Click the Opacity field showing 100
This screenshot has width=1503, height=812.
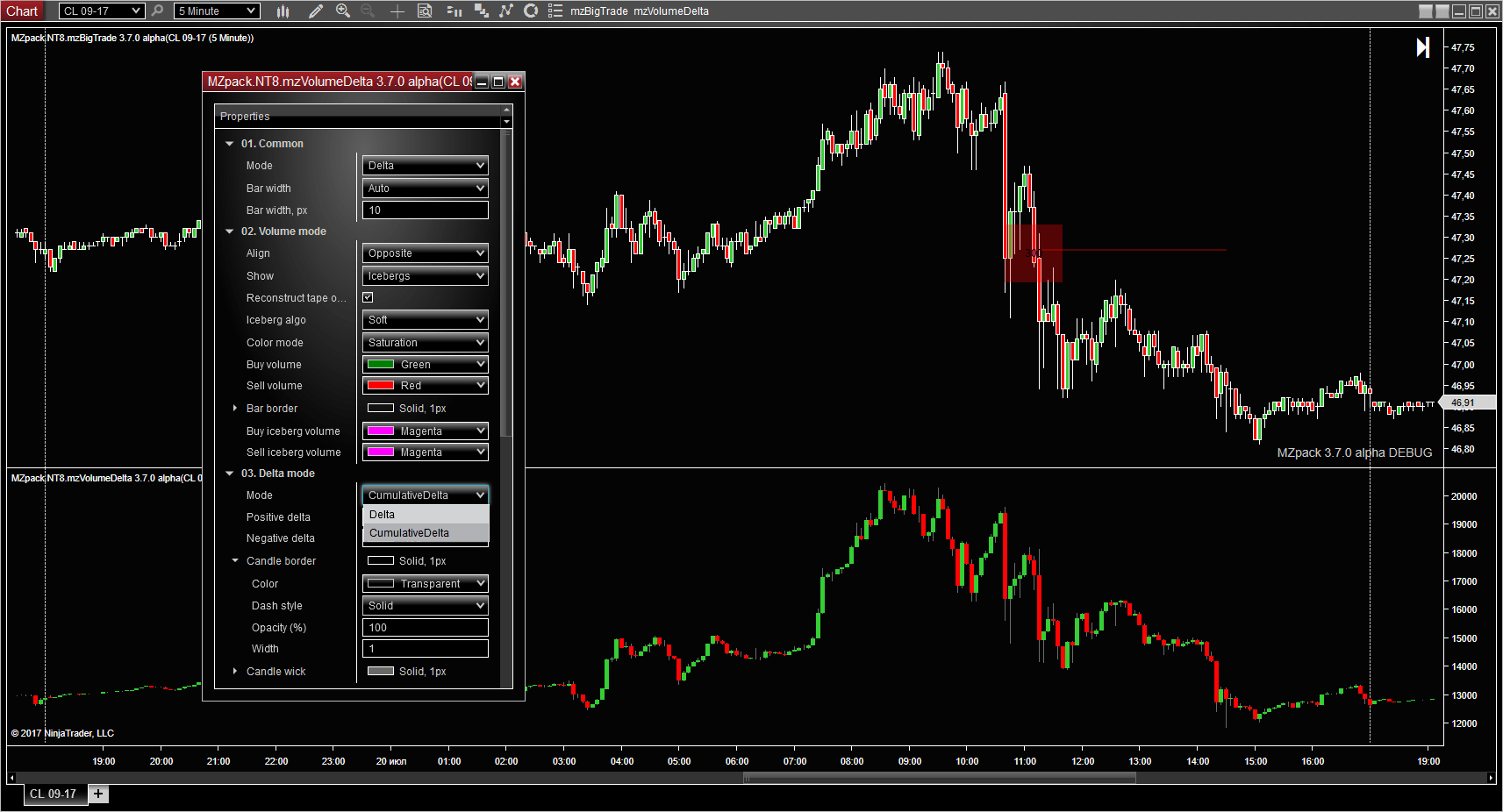tap(426, 627)
